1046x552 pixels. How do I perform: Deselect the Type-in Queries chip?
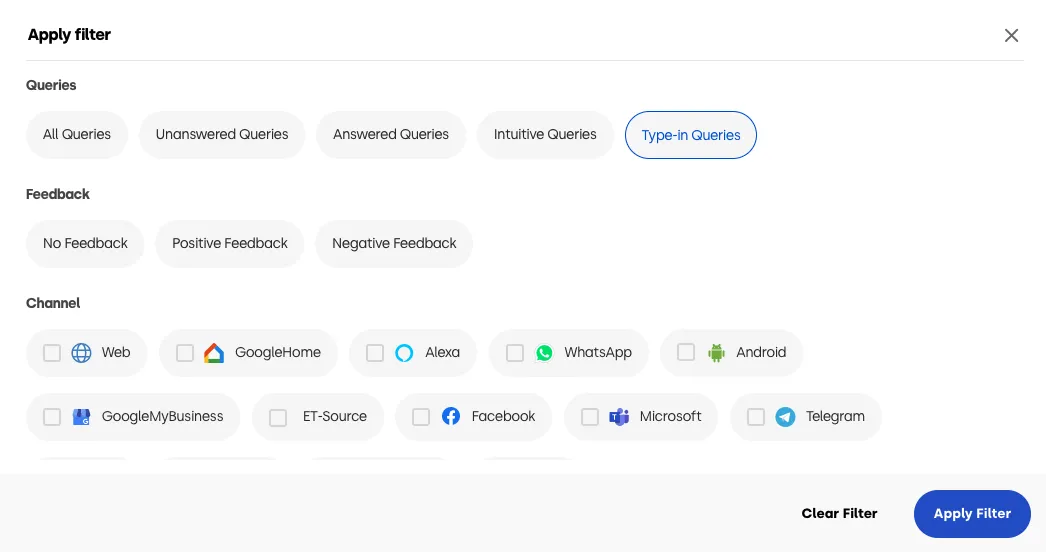[x=690, y=135]
